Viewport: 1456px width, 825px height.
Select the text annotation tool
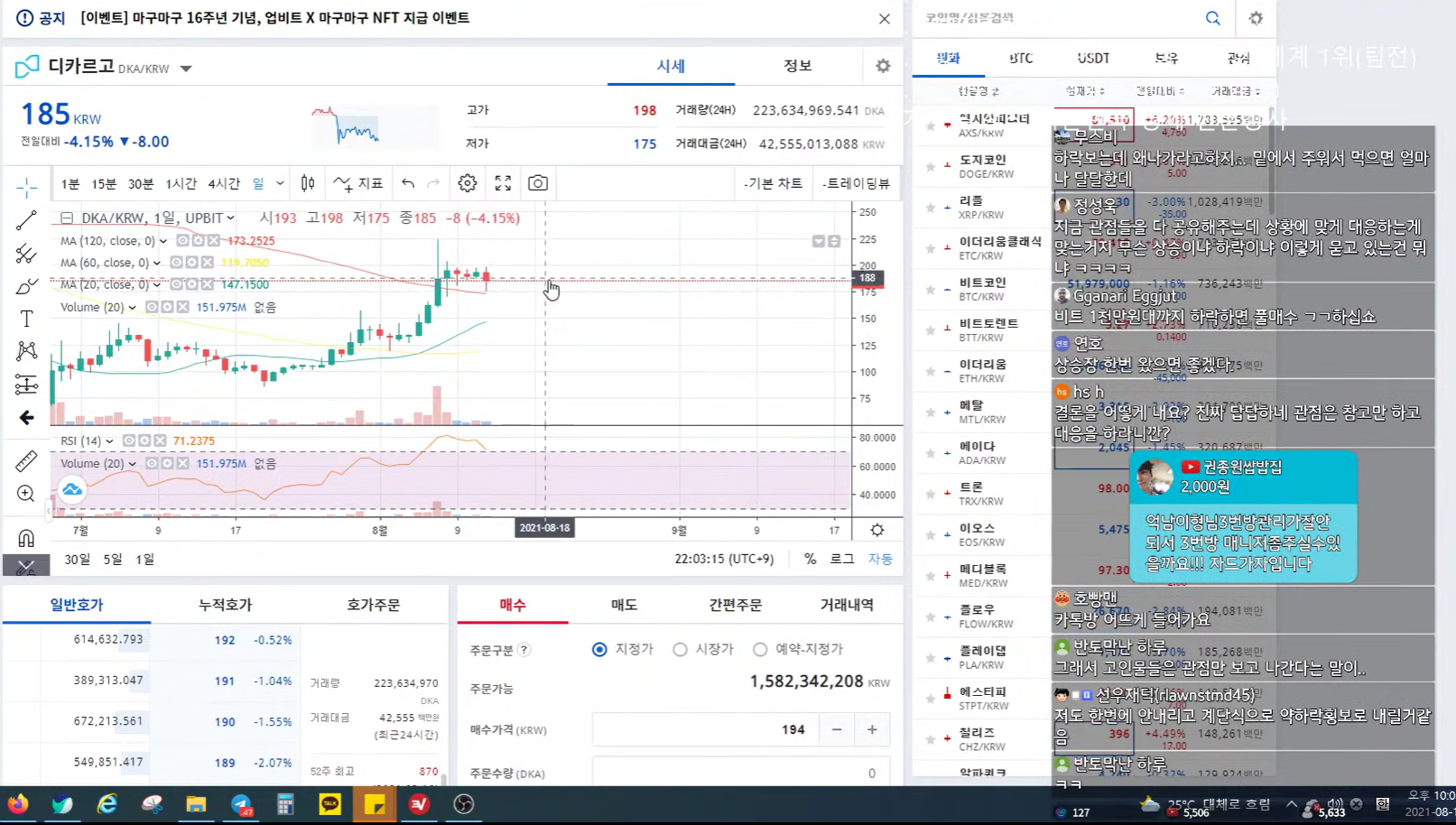coord(26,319)
